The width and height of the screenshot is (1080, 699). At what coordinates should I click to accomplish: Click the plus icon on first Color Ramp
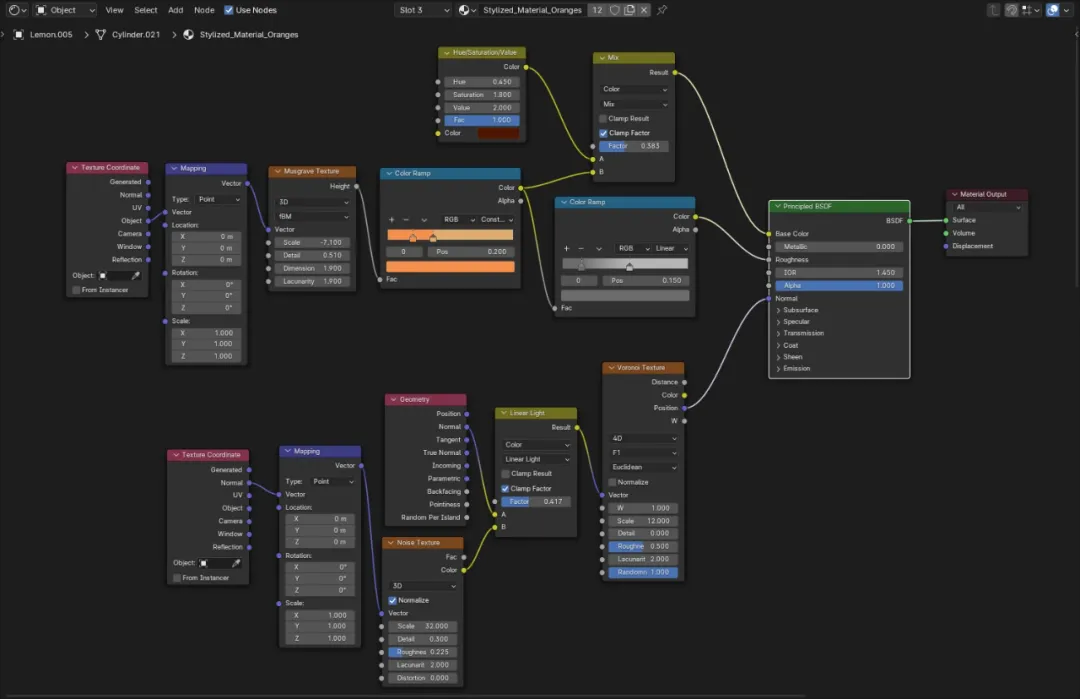tap(391, 220)
